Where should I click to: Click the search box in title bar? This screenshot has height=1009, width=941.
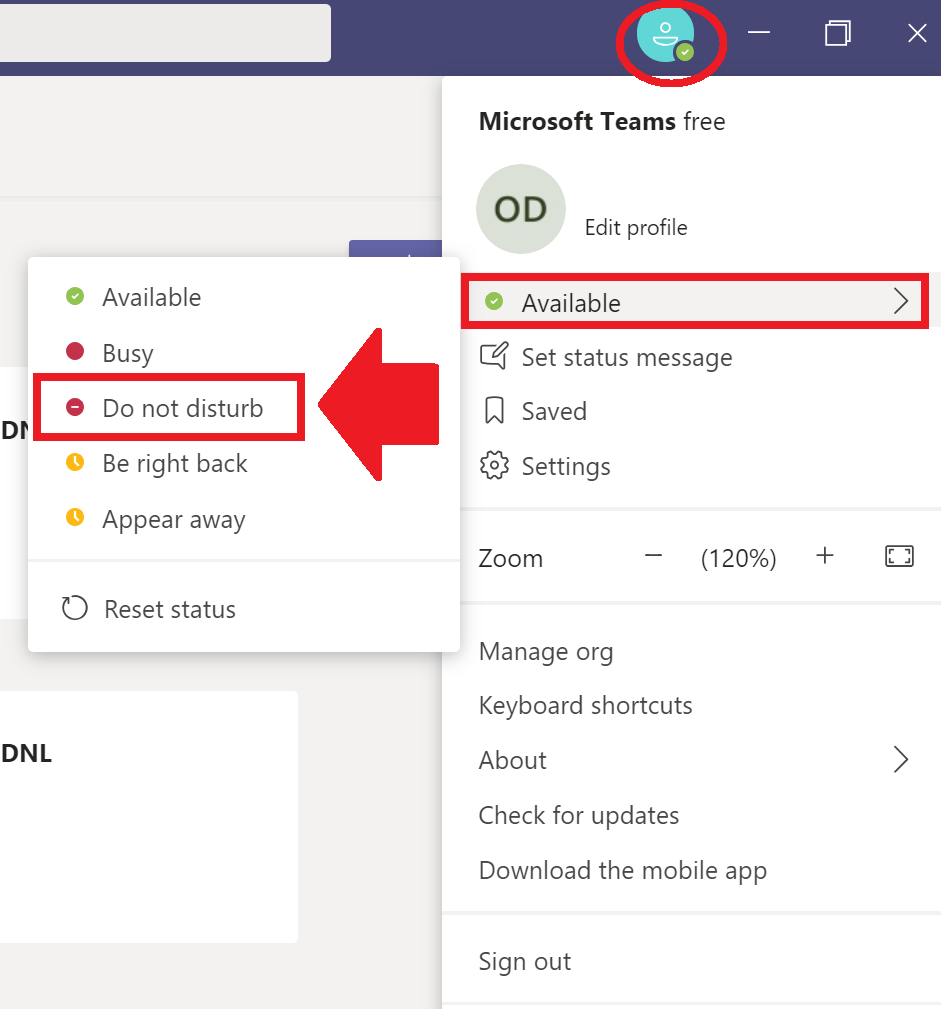(165, 33)
